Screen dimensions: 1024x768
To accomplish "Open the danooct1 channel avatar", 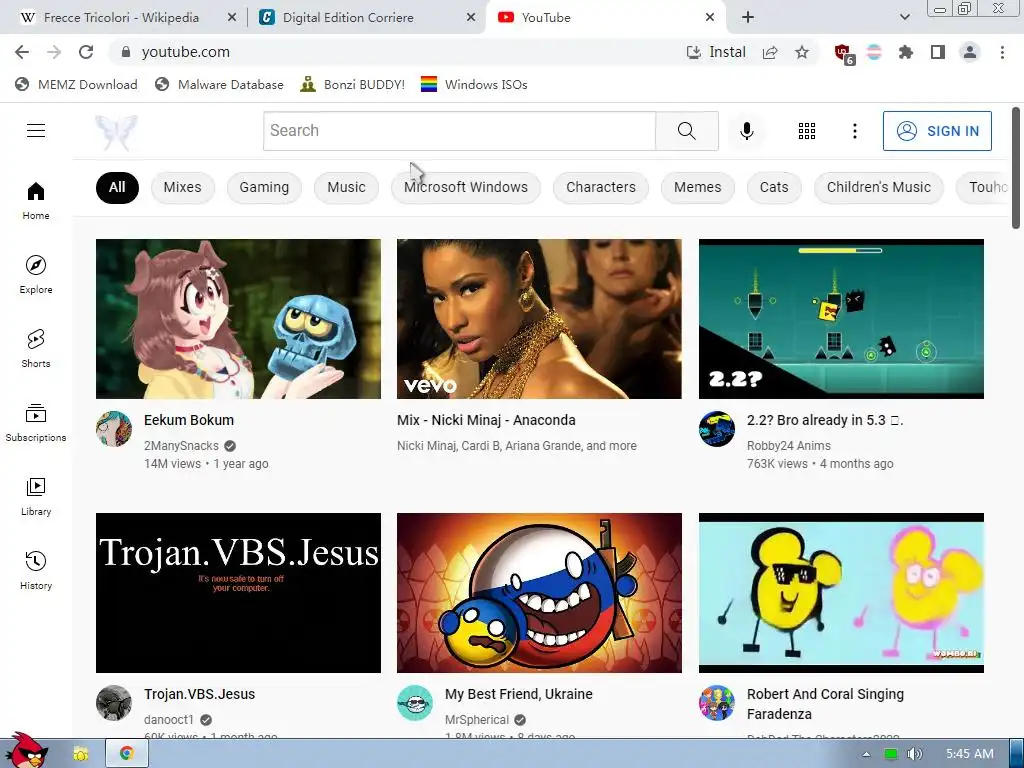I will [114, 703].
